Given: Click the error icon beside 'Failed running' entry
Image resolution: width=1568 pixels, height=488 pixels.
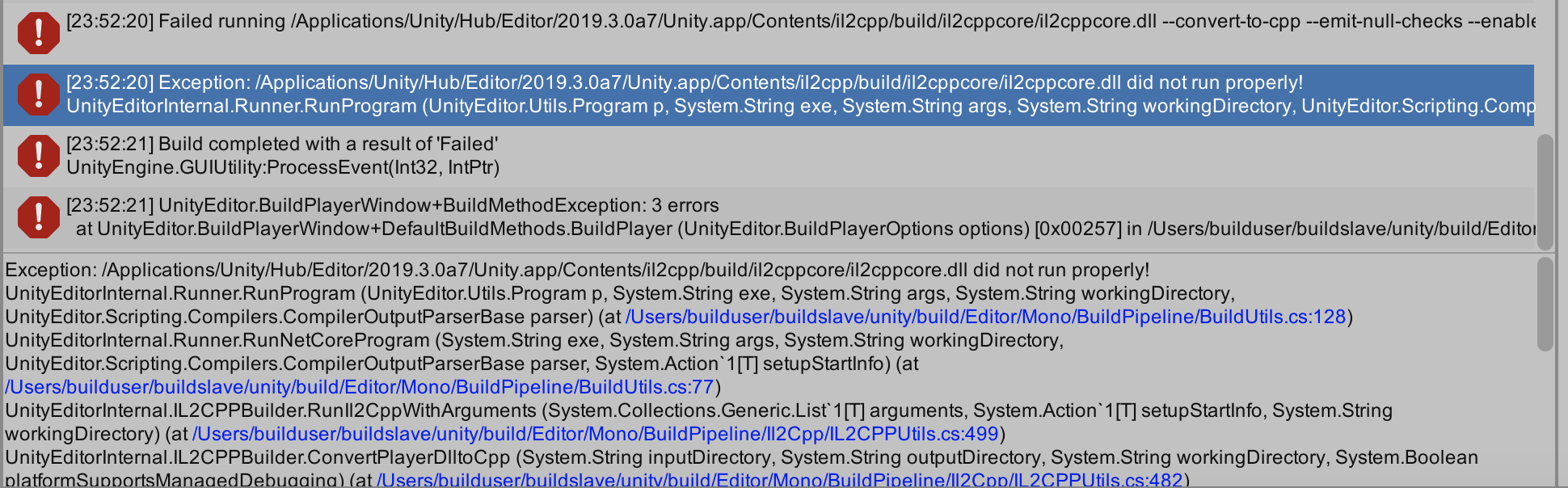Looking at the screenshot, I should tap(38, 33).
